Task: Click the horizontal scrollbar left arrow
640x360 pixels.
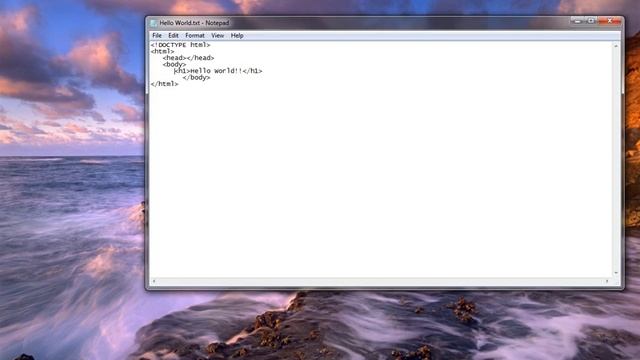Action: [x=154, y=281]
